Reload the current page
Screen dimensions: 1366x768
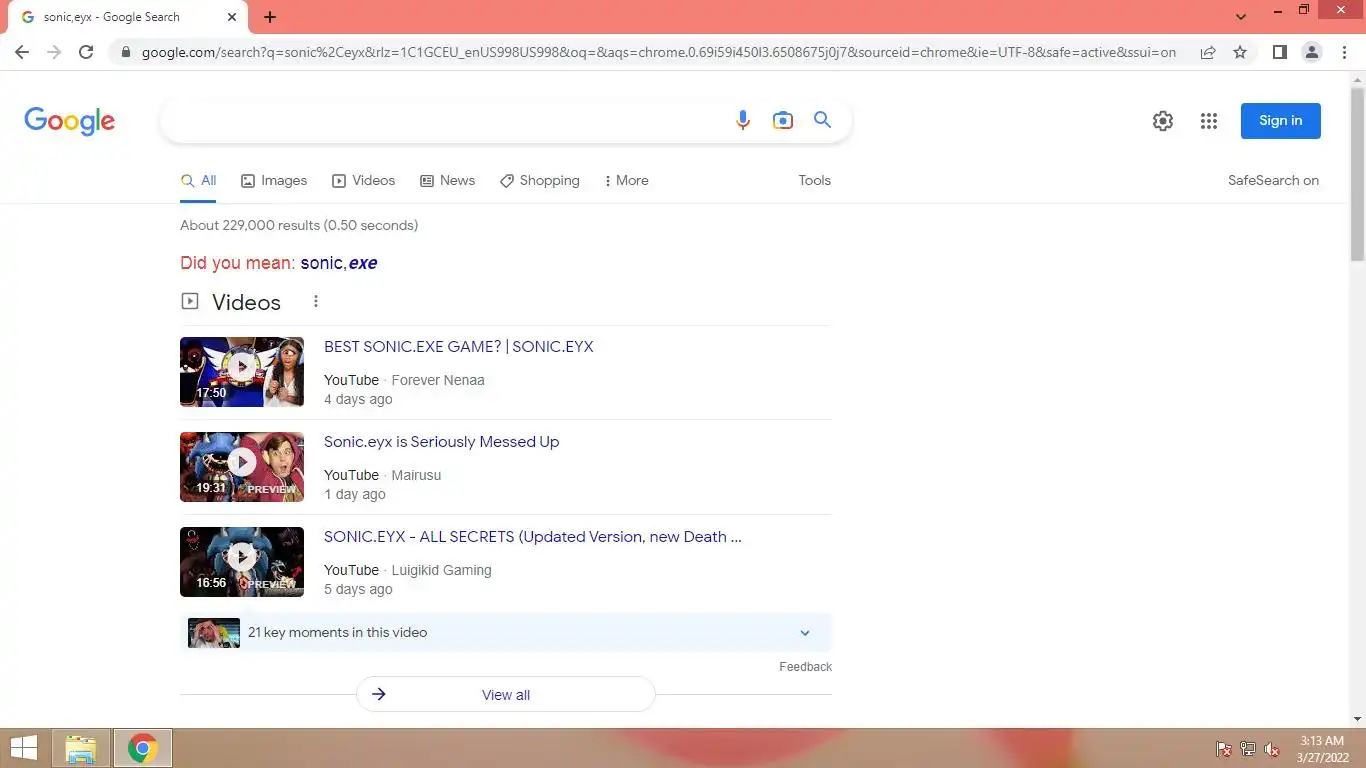[86, 52]
